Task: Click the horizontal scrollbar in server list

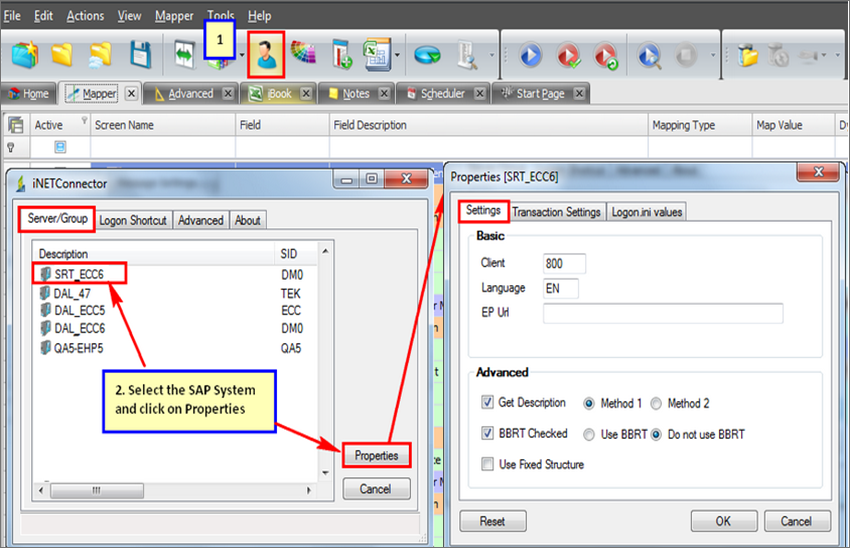Action: coord(97,491)
